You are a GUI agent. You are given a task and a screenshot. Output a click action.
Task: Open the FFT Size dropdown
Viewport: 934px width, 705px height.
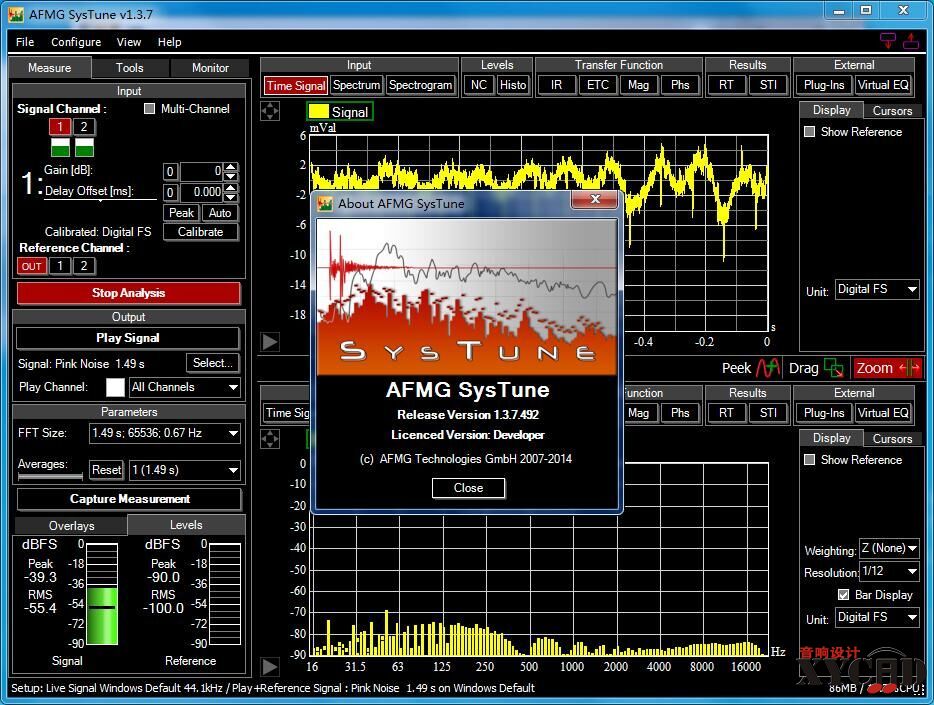click(x=165, y=433)
